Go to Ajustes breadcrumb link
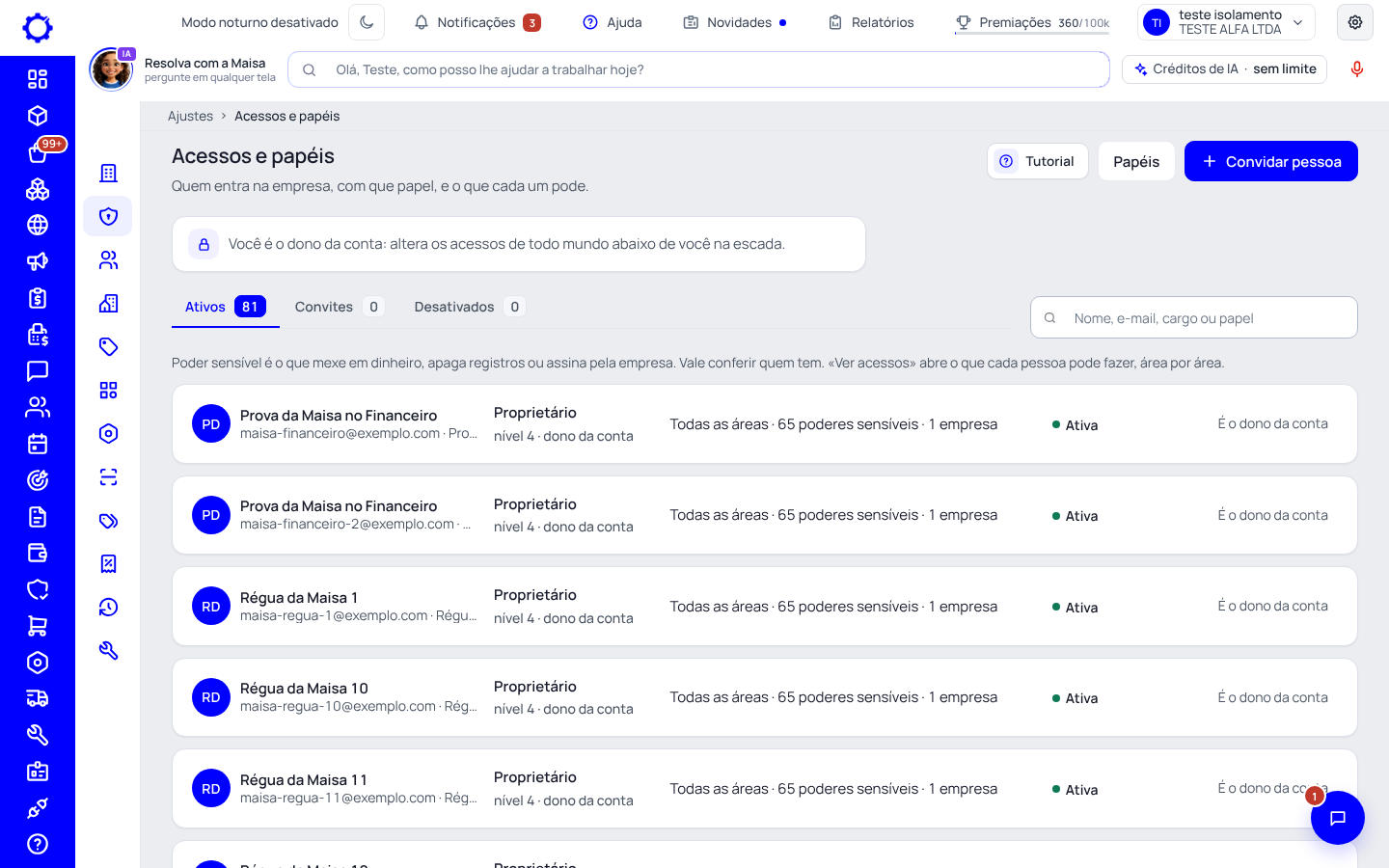Image resolution: width=1389 pixels, height=868 pixels. (x=190, y=116)
